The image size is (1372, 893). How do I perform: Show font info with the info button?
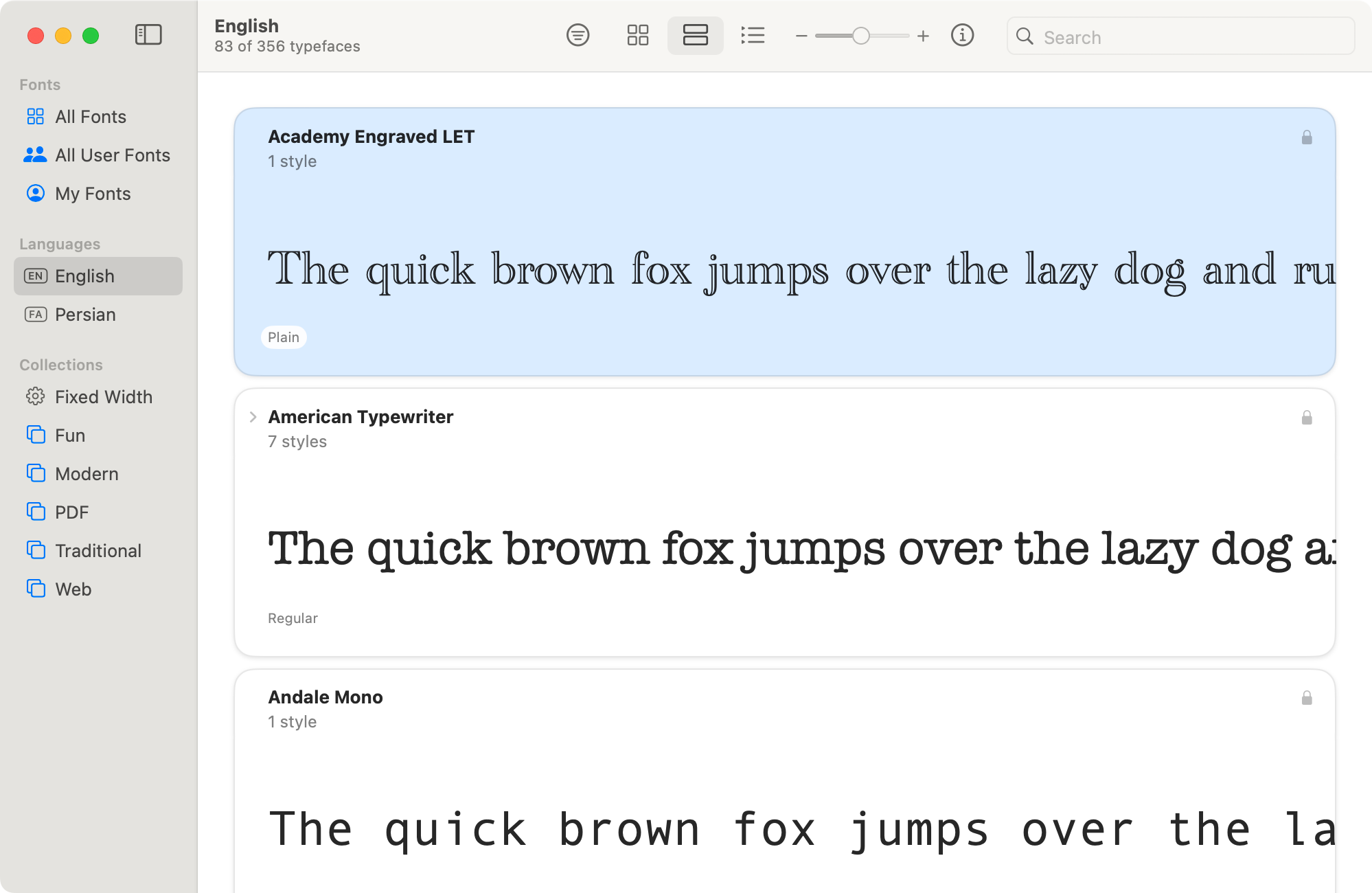point(963,35)
